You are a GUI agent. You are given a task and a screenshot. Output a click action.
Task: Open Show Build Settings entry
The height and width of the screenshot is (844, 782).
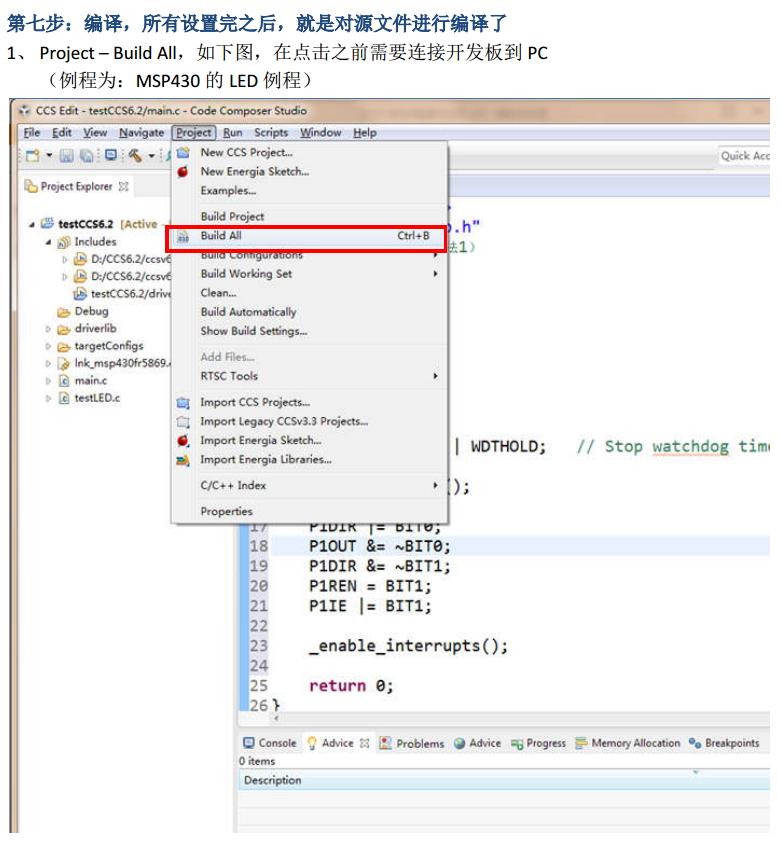(x=310, y=331)
